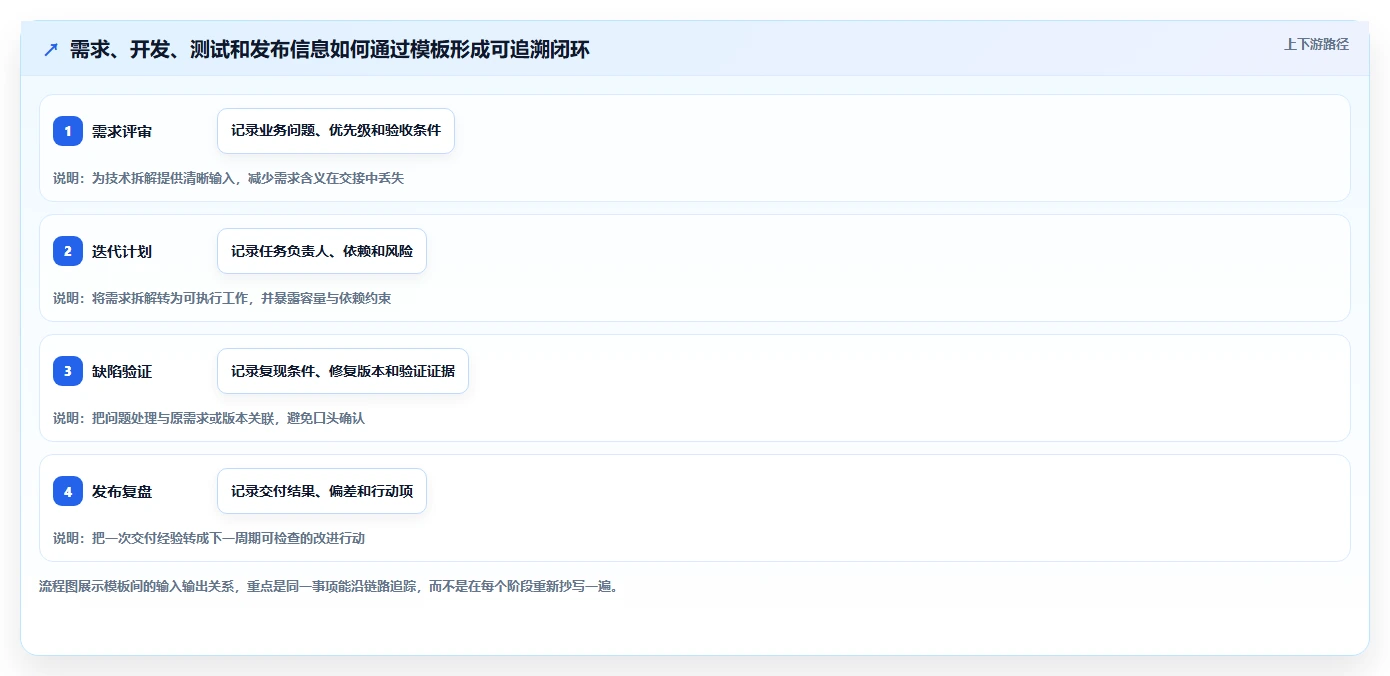The width and height of the screenshot is (1390, 676).
Task: Click 记录交付结果、偏差和行动项 chip
Action: coord(322,491)
